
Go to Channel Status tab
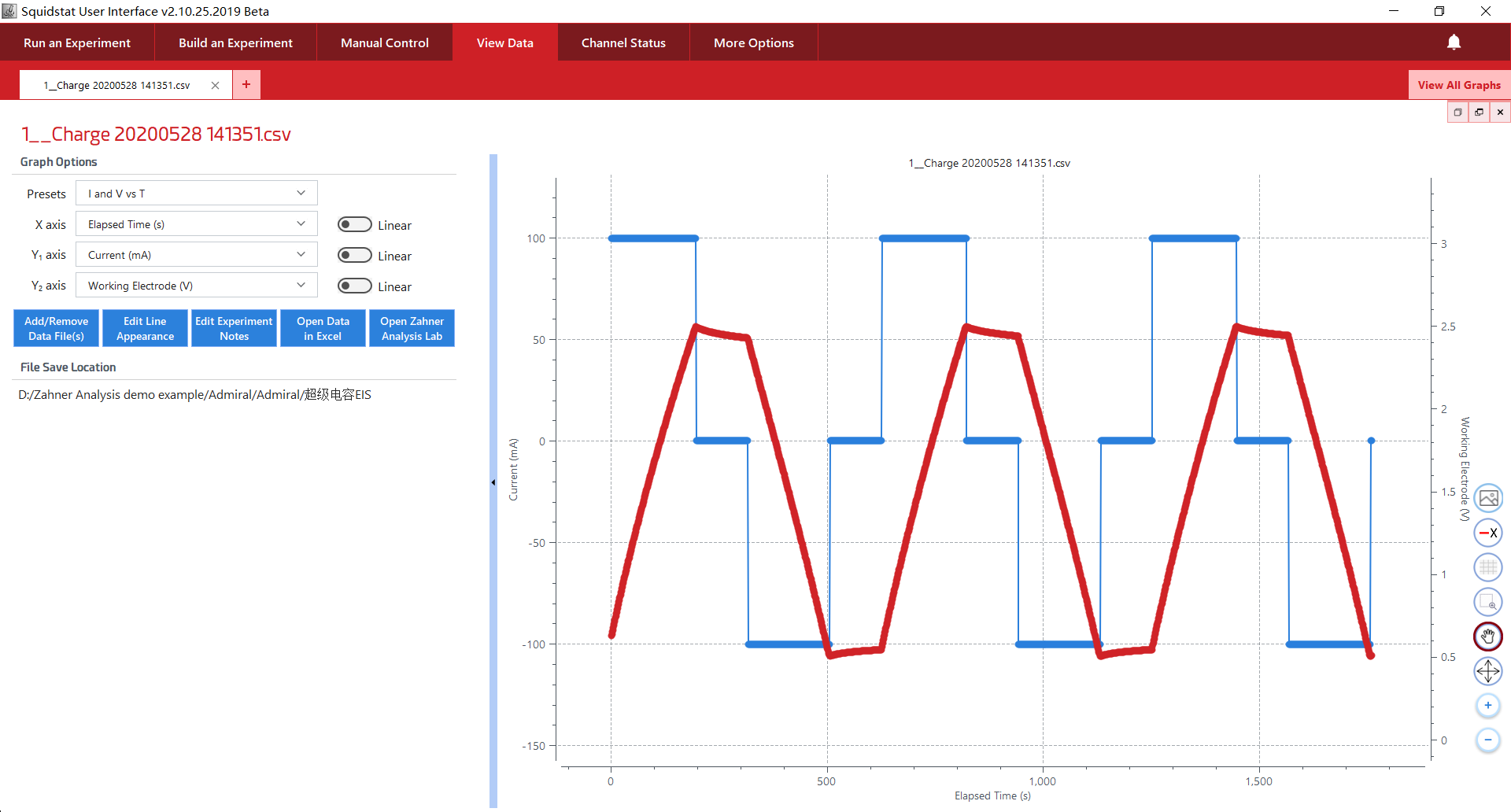pos(623,42)
